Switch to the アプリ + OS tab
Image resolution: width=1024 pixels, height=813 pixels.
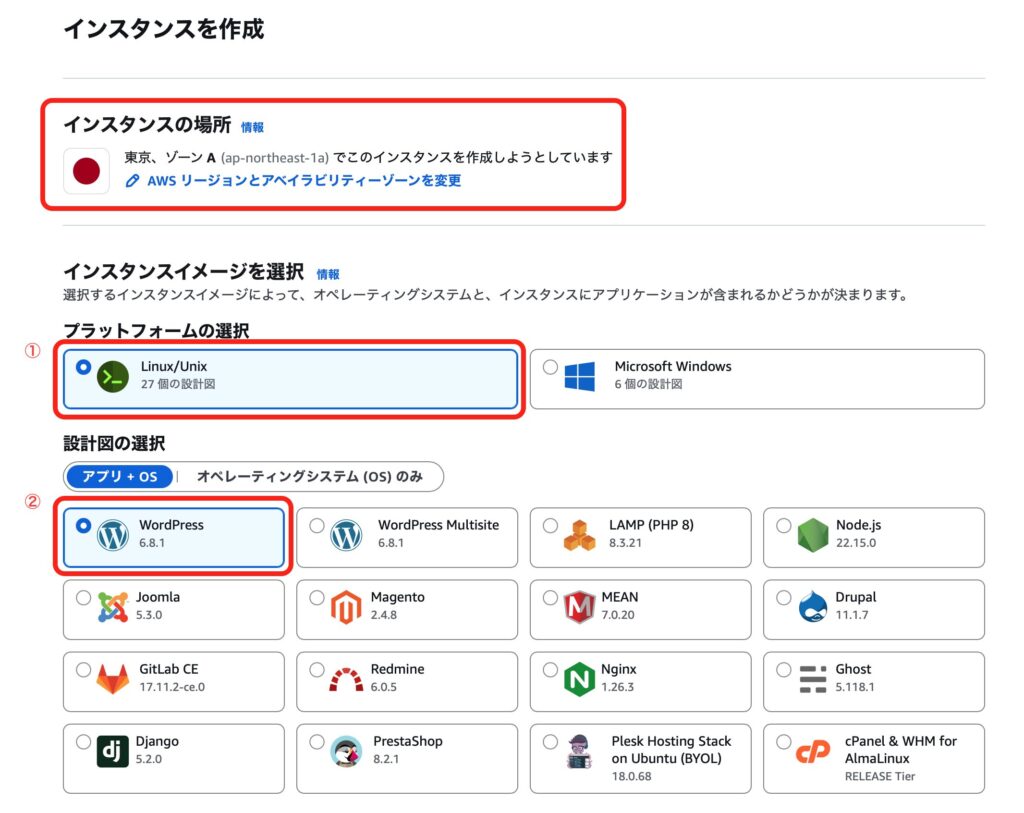click(120, 477)
